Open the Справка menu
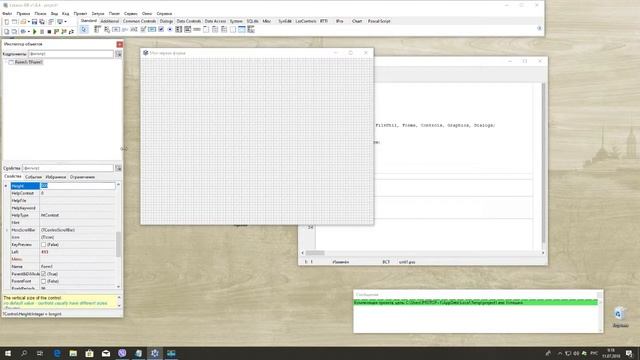Image resolution: width=640 pixels, height=360 pixels. (164, 13)
